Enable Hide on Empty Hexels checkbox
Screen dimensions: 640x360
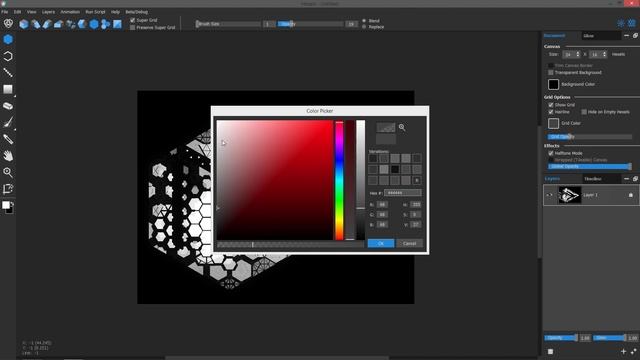click(584, 112)
